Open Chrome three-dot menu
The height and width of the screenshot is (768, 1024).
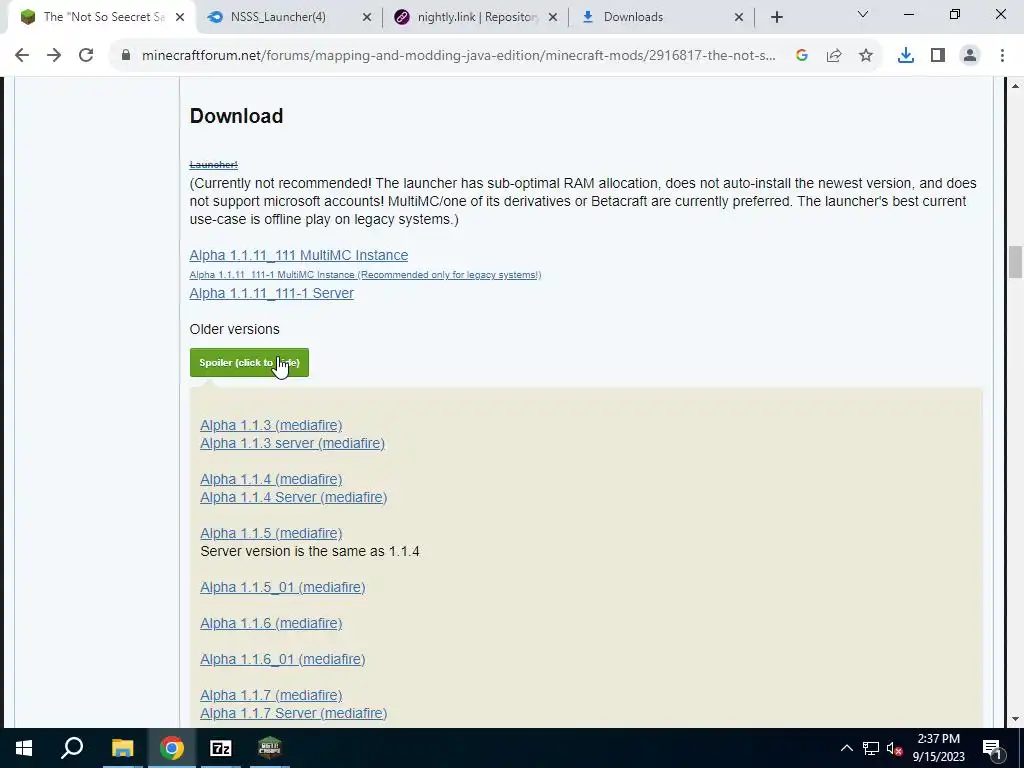pyautogui.click(x=1002, y=56)
